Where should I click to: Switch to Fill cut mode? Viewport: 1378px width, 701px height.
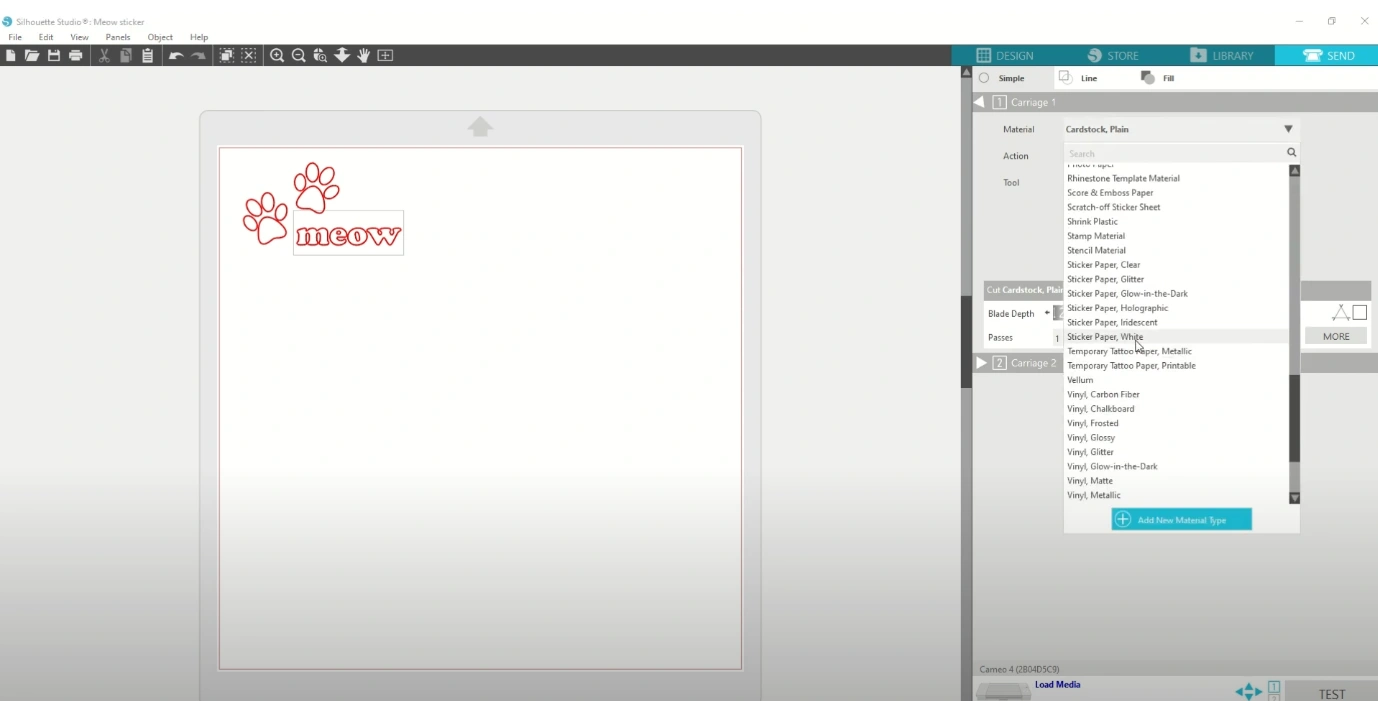[1158, 78]
